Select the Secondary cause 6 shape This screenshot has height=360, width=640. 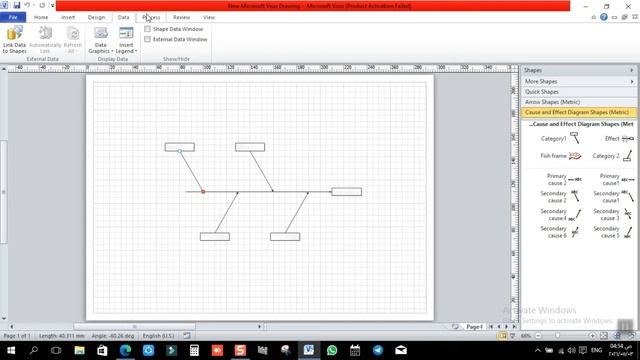(560, 232)
